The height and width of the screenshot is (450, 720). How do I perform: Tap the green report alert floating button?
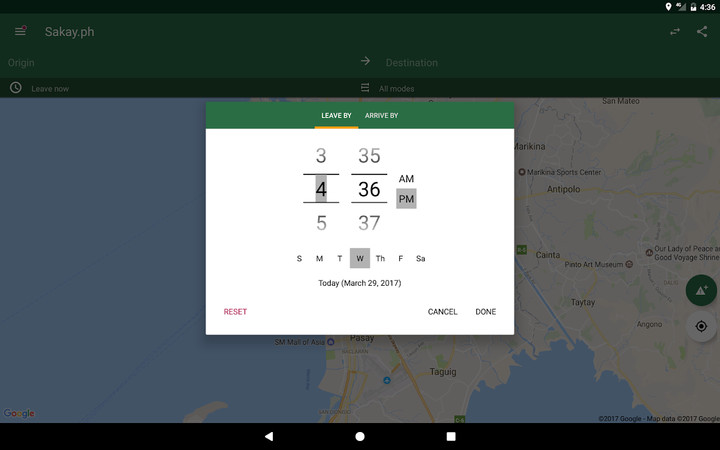tap(701, 290)
